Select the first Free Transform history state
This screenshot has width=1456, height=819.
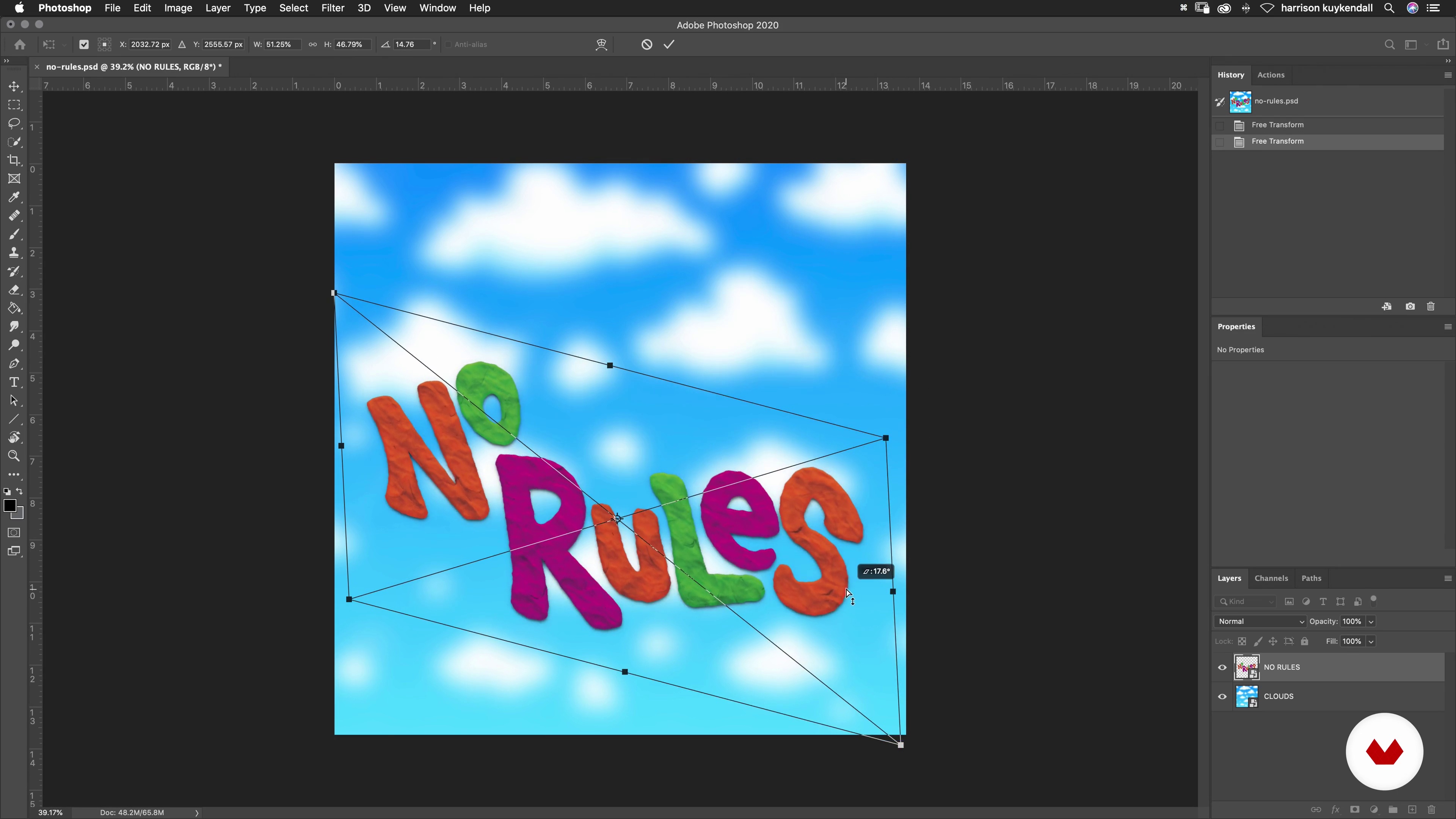[x=1277, y=125]
